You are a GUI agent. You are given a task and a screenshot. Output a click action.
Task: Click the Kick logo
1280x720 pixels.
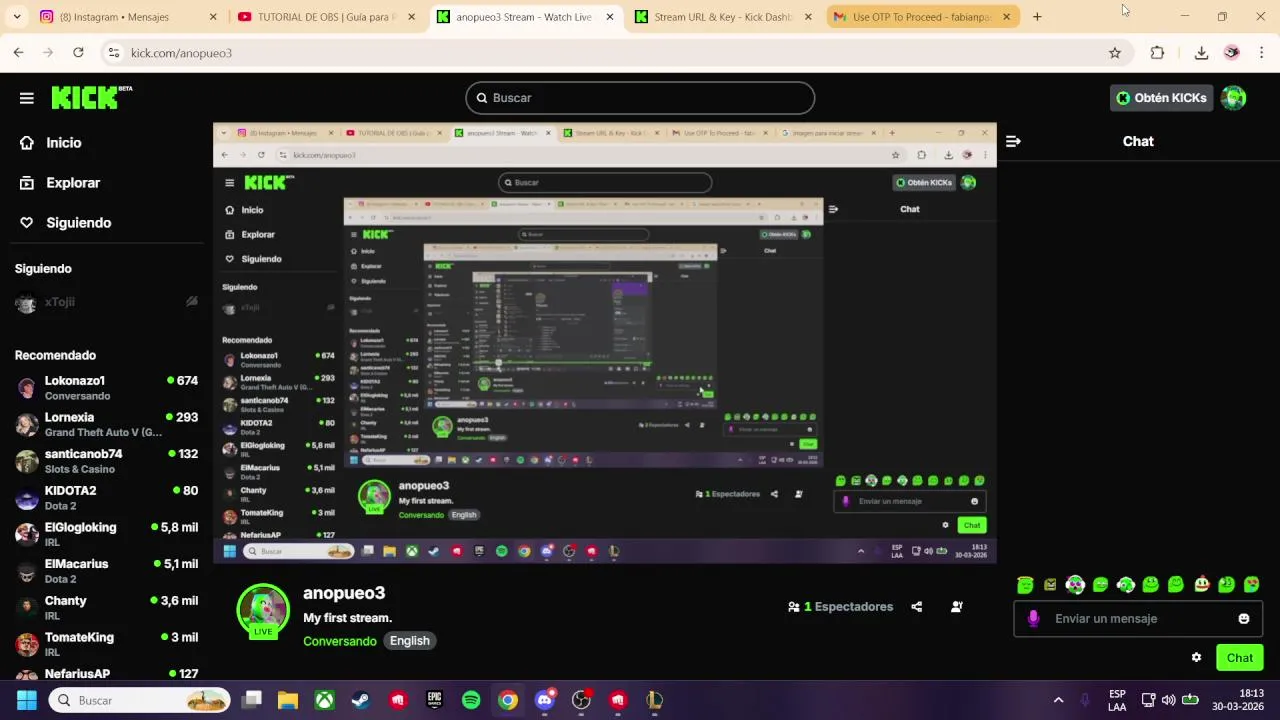[x=91, y=97]
